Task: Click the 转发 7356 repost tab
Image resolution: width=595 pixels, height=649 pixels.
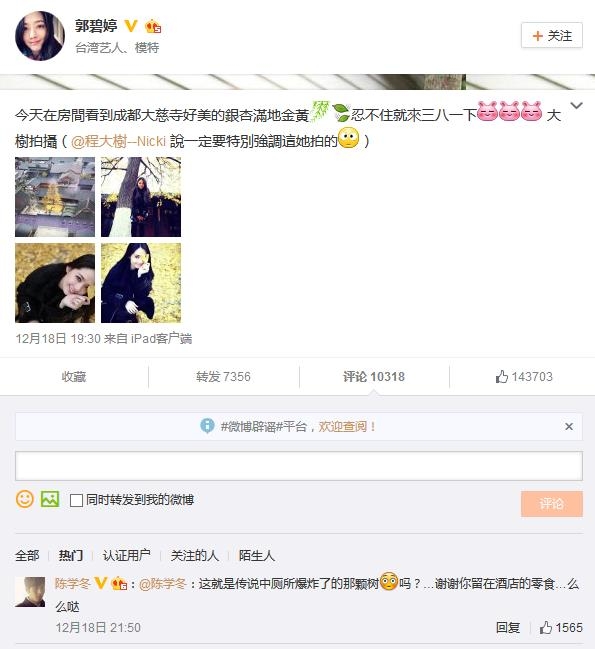Action: pyautogui.click(x=223, y=377)
